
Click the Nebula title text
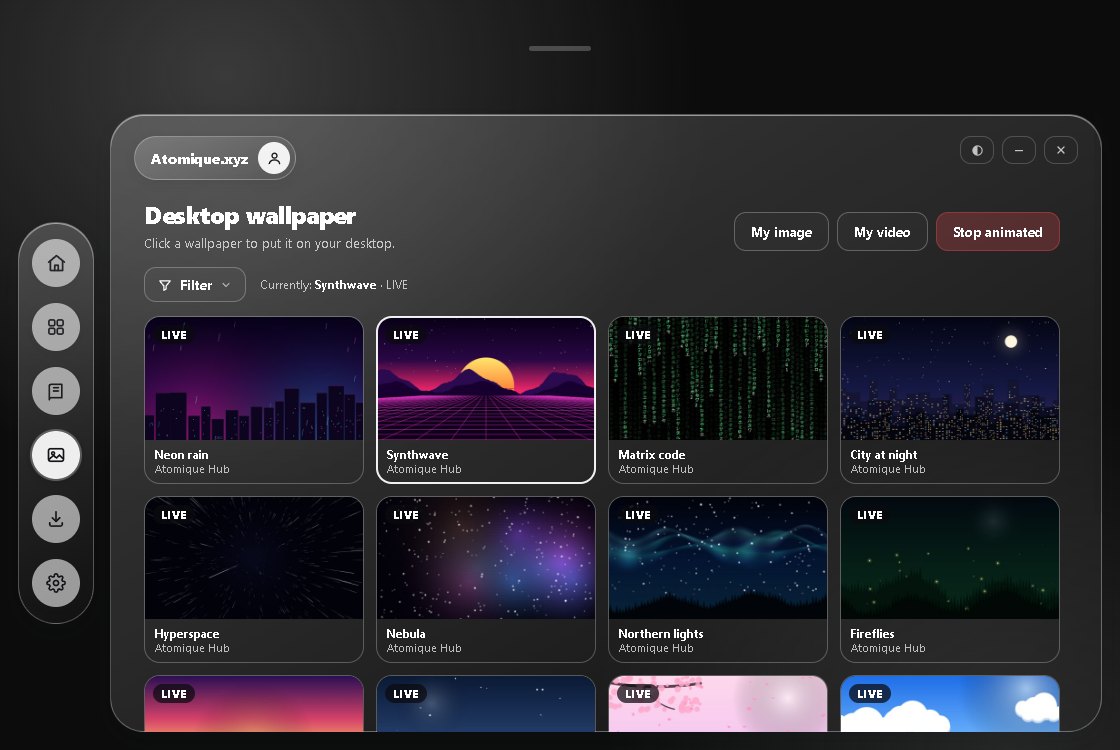point(406,634)
